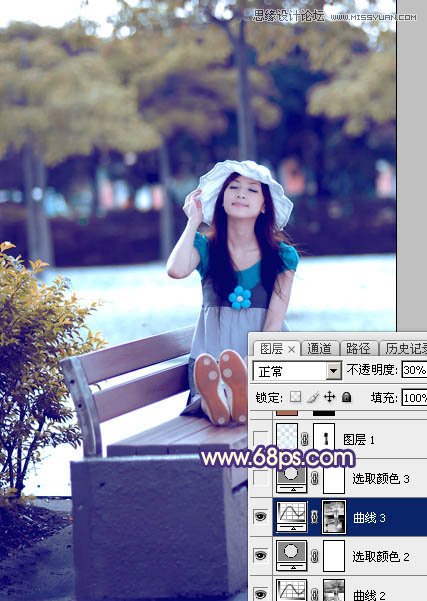The image size is (427, 601).
Task: Open the 路径 (Paths) tab
Action: tap(358, 348)
